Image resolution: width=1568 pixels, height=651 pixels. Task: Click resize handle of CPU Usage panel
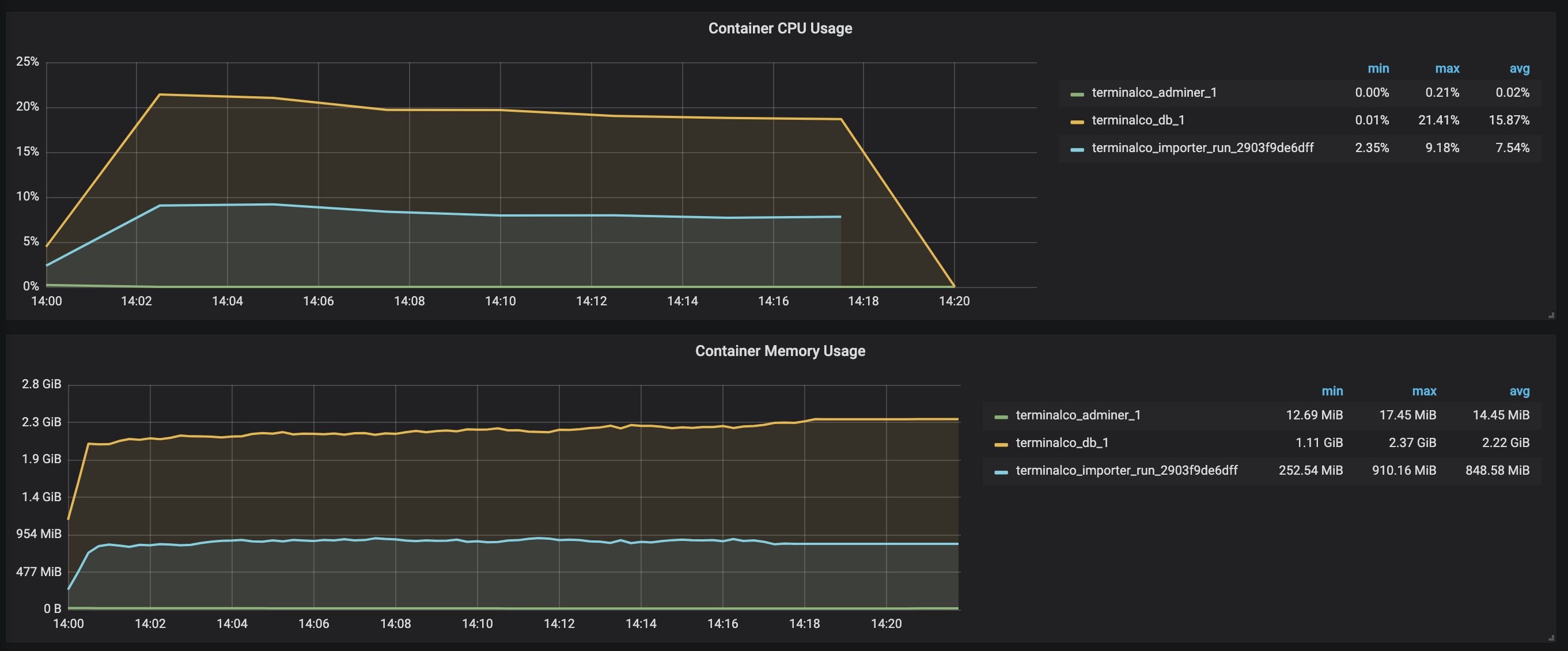pos(1551,315)
